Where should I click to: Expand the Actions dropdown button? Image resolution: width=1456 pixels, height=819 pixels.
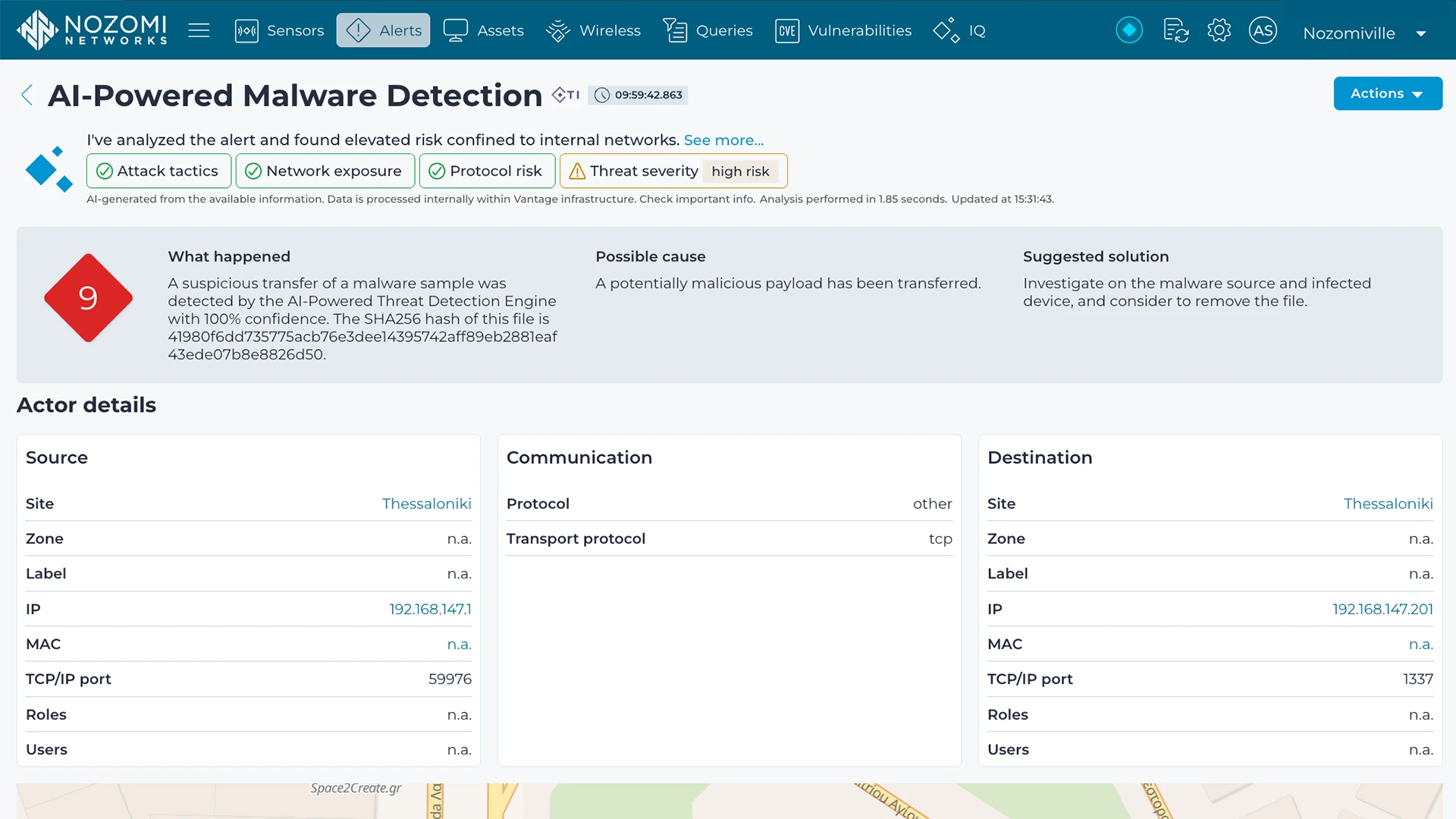(1388, 93)
